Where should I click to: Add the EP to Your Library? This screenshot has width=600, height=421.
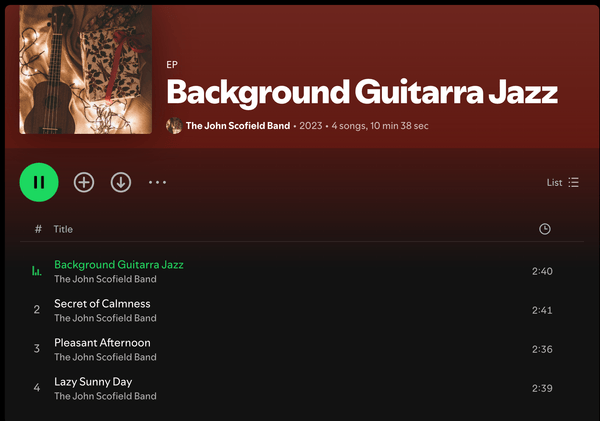(84, 182)
